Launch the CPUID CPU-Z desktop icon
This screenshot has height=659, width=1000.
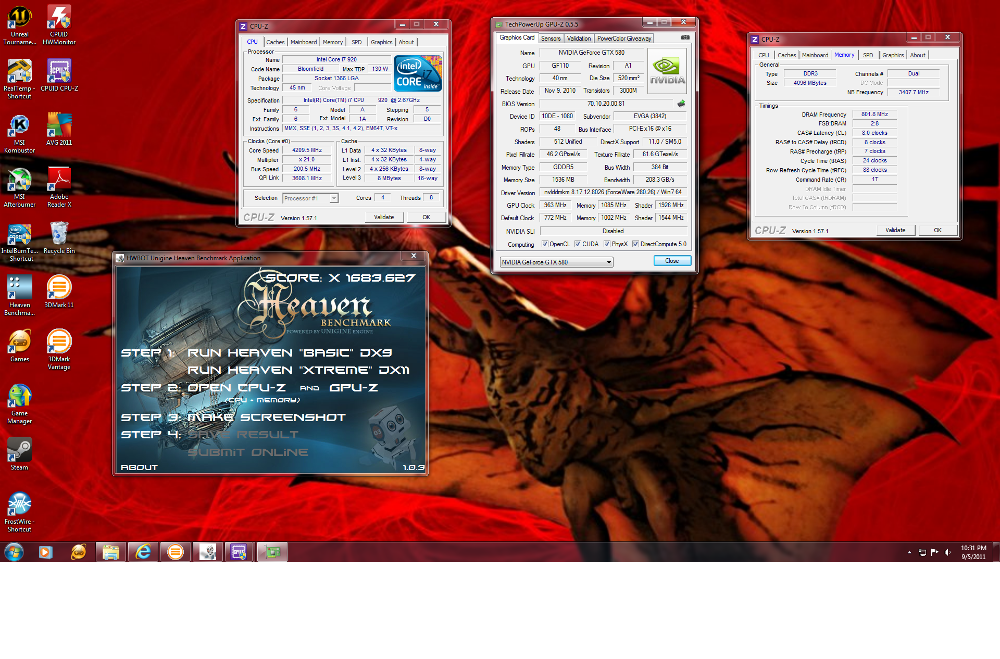click(59, 75)
